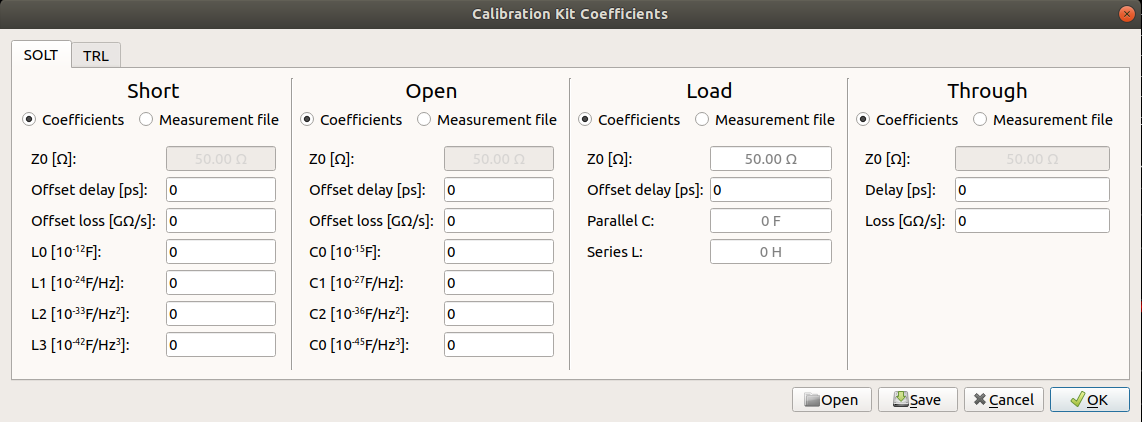
Task: Click the Load Series L field
Action: click(770, 252)
